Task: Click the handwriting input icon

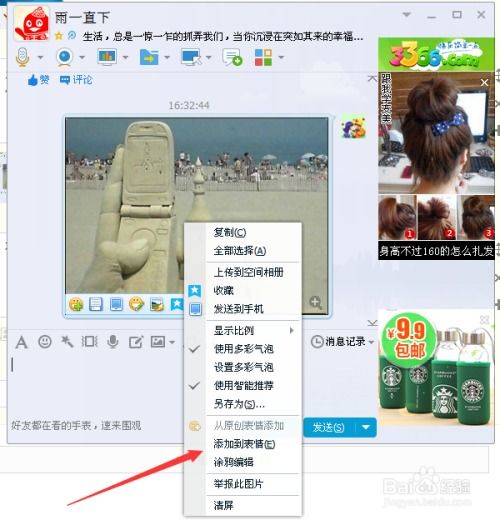Action: pos(136,342)
